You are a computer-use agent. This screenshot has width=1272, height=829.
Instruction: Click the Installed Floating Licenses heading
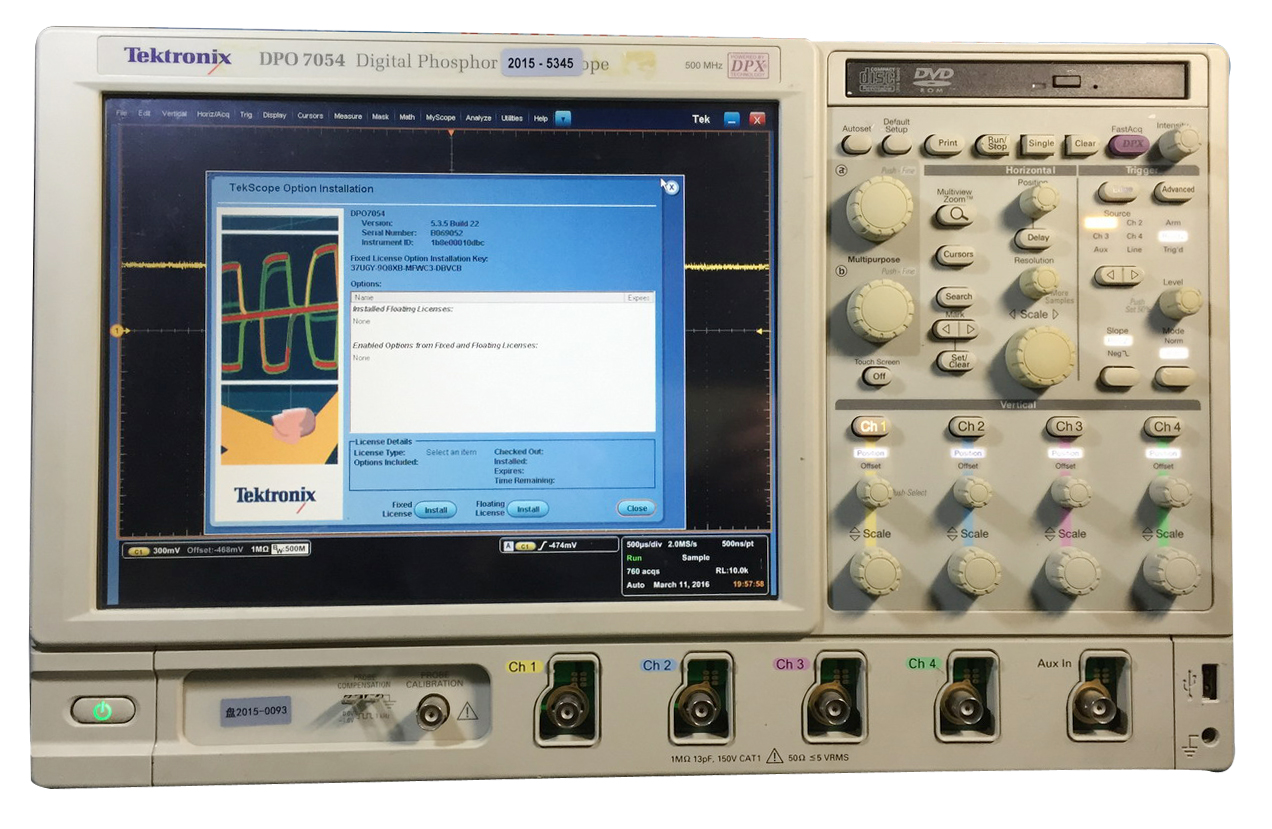[403, 310]
